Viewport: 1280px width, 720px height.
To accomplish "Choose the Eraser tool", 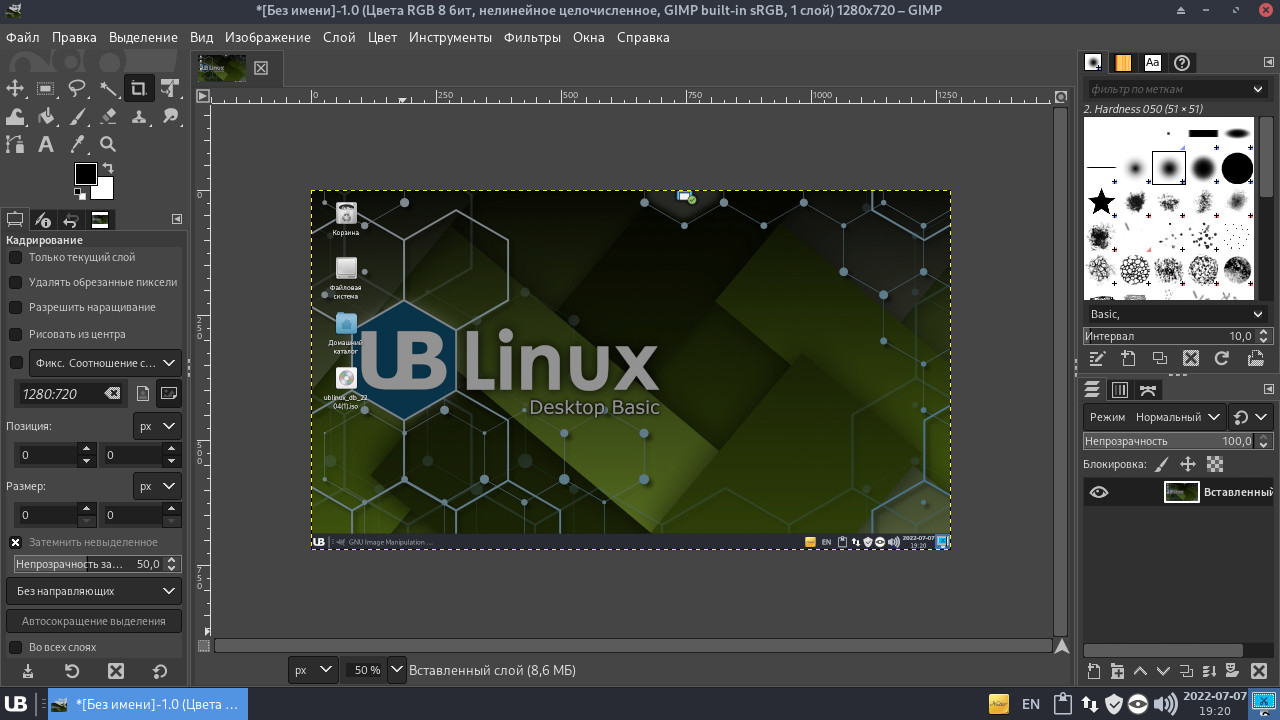I will pyautogui.click(x=108, y=116).
